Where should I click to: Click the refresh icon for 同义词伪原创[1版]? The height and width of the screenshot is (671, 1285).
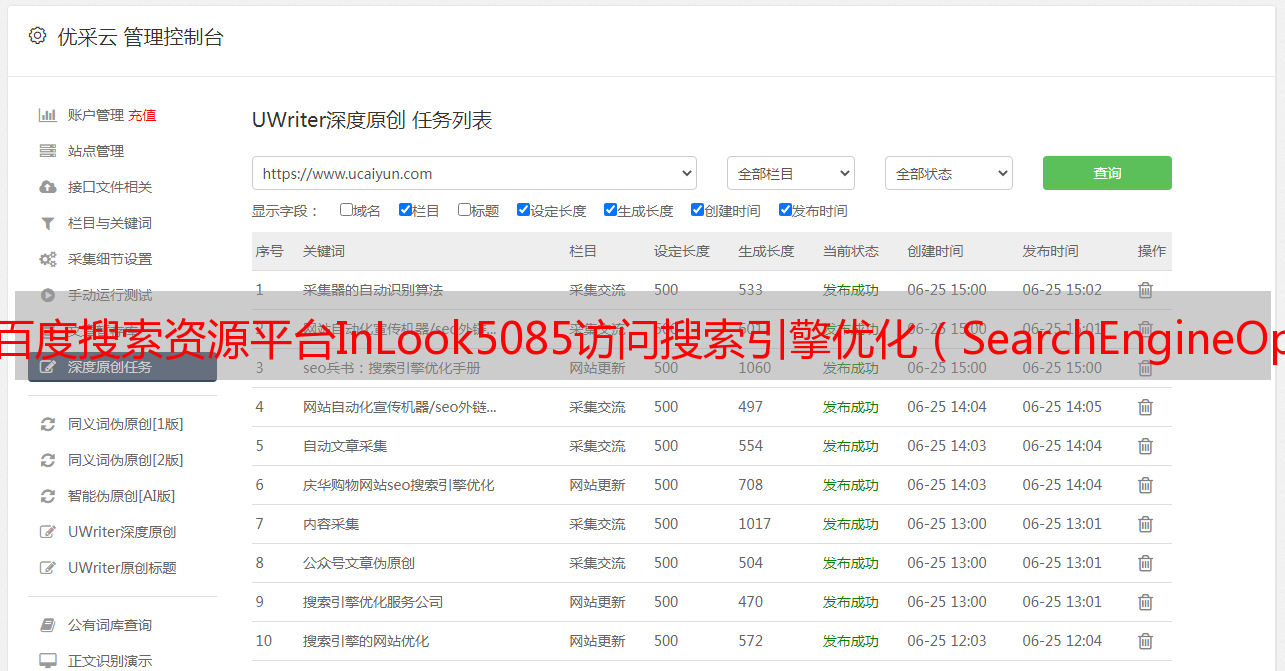[x=47, y=424]
